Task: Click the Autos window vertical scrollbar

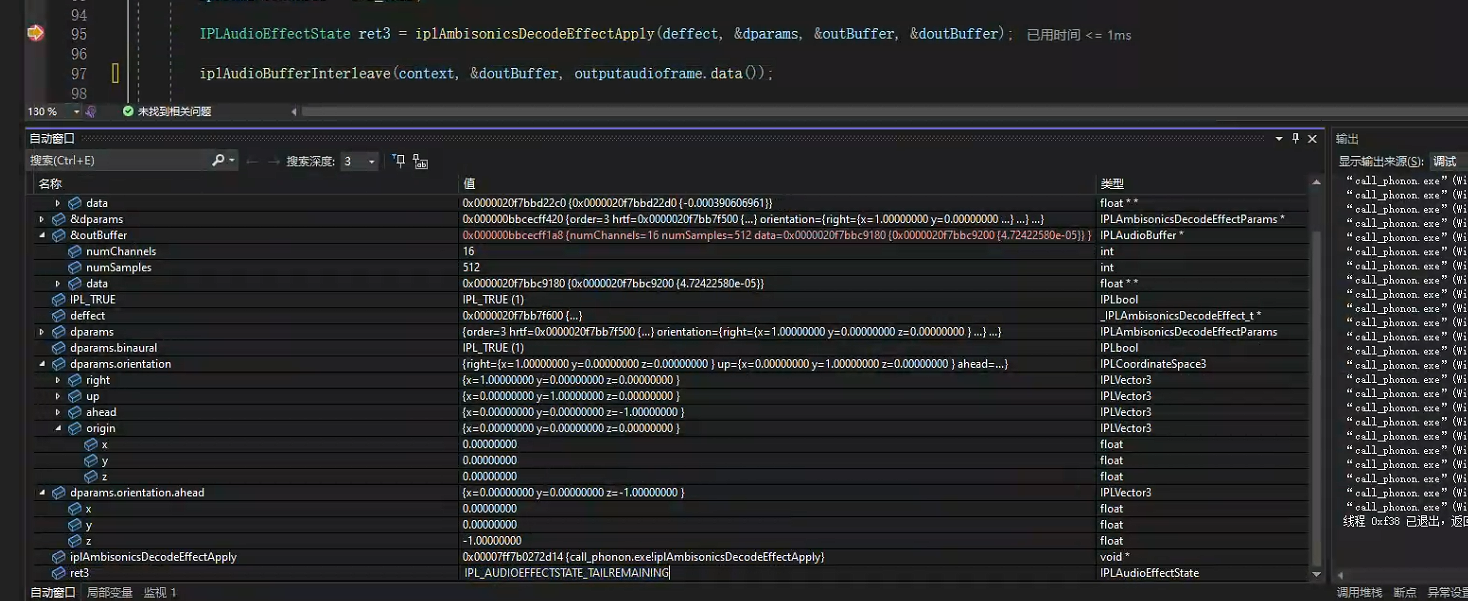Action: [x=1318, y=380]
